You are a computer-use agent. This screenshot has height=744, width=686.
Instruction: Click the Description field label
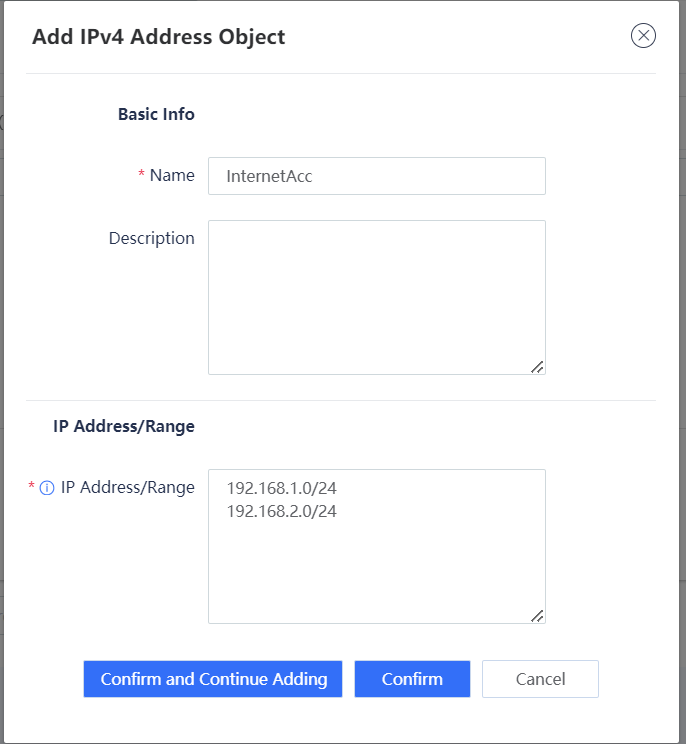click(152, 238)
